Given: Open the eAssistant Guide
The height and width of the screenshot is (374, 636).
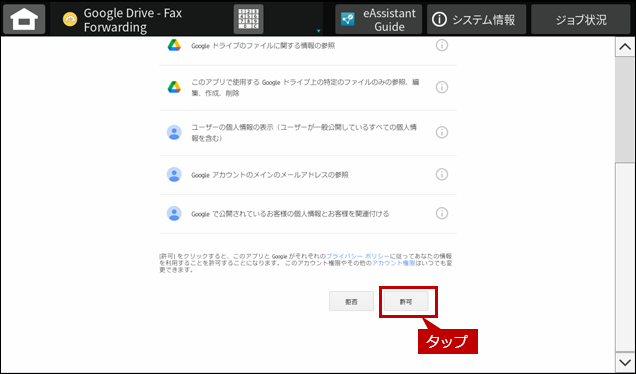Looking at the screenshot, I should tap(378, 19).
